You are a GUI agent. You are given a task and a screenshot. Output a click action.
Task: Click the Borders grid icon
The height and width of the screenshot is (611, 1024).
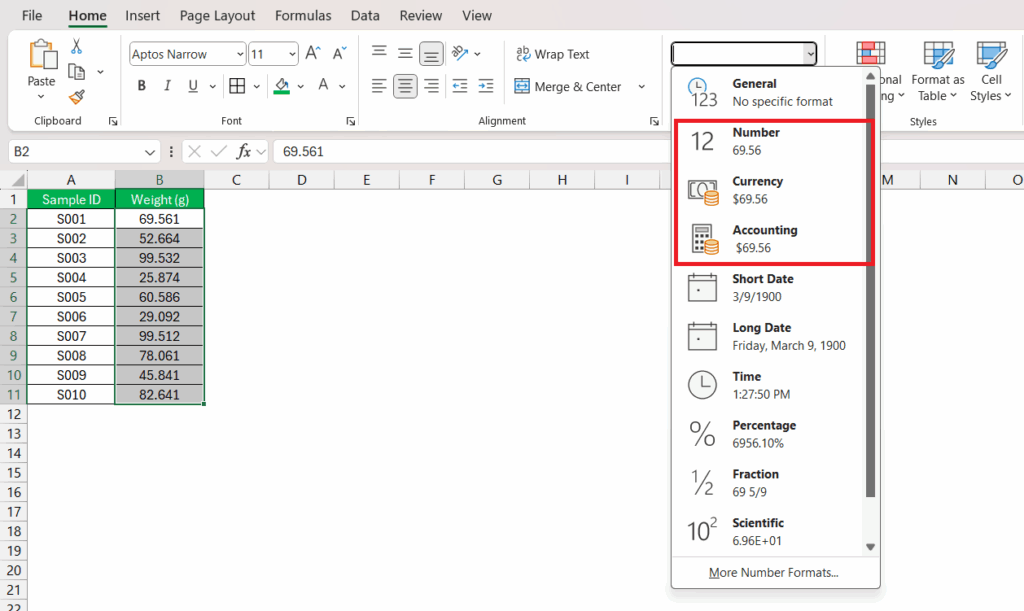click(x=237, y=86)
